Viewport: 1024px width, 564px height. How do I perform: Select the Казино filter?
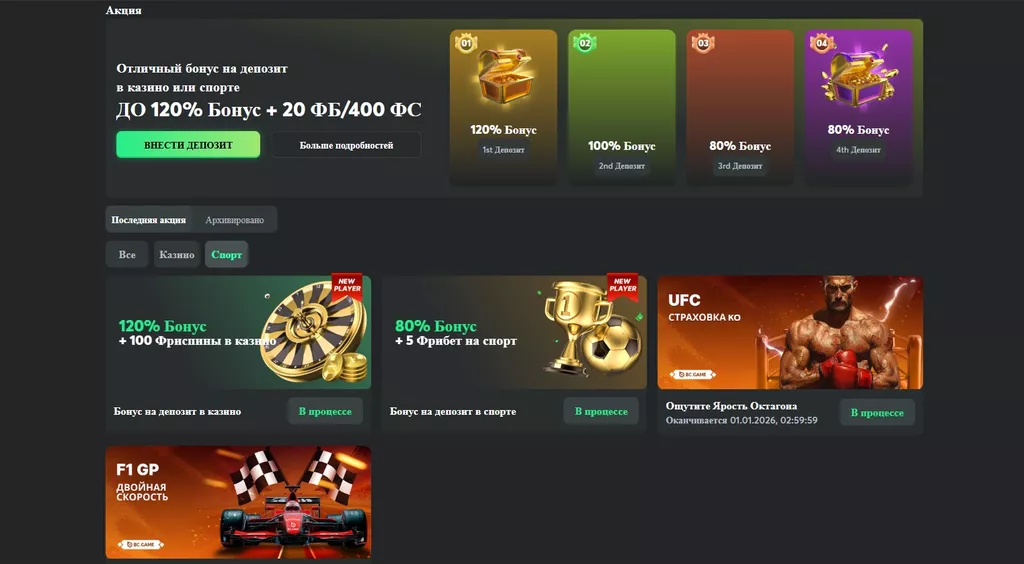coord(177,255)
